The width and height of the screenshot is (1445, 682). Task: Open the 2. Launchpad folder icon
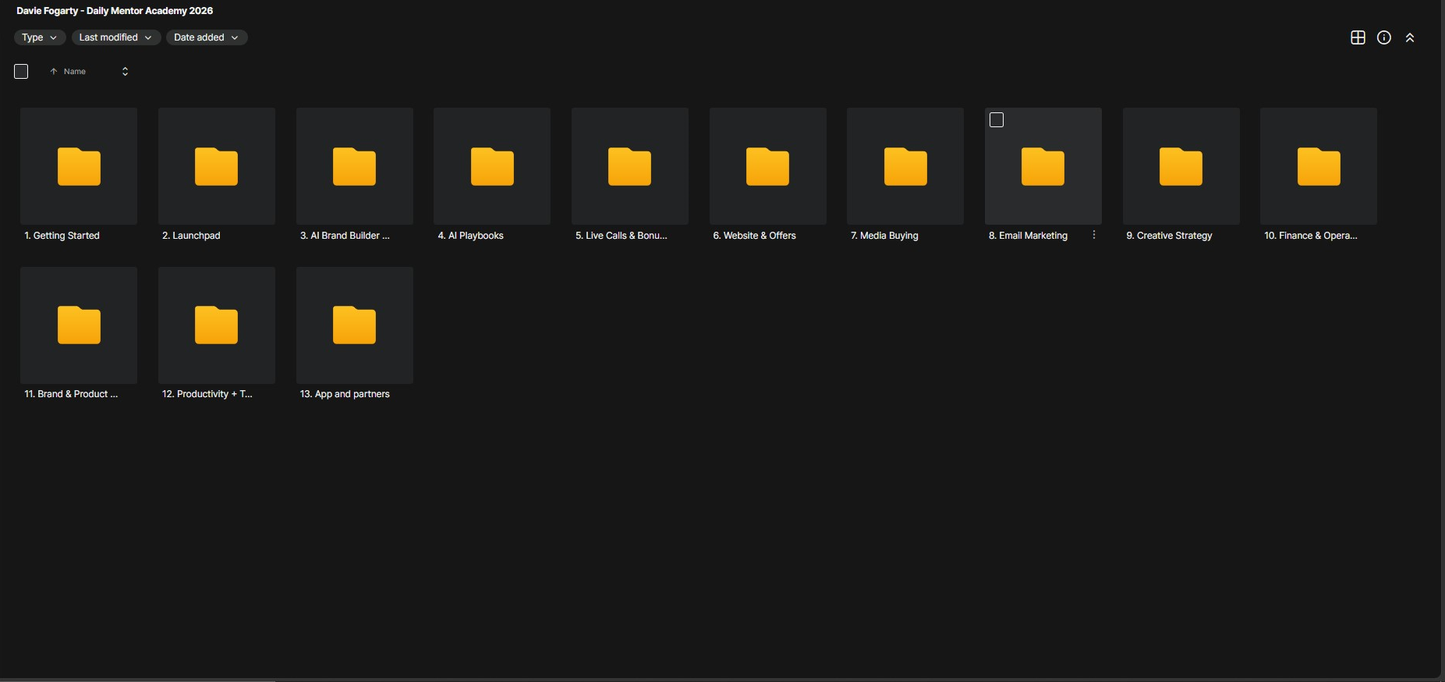[216, 166]
